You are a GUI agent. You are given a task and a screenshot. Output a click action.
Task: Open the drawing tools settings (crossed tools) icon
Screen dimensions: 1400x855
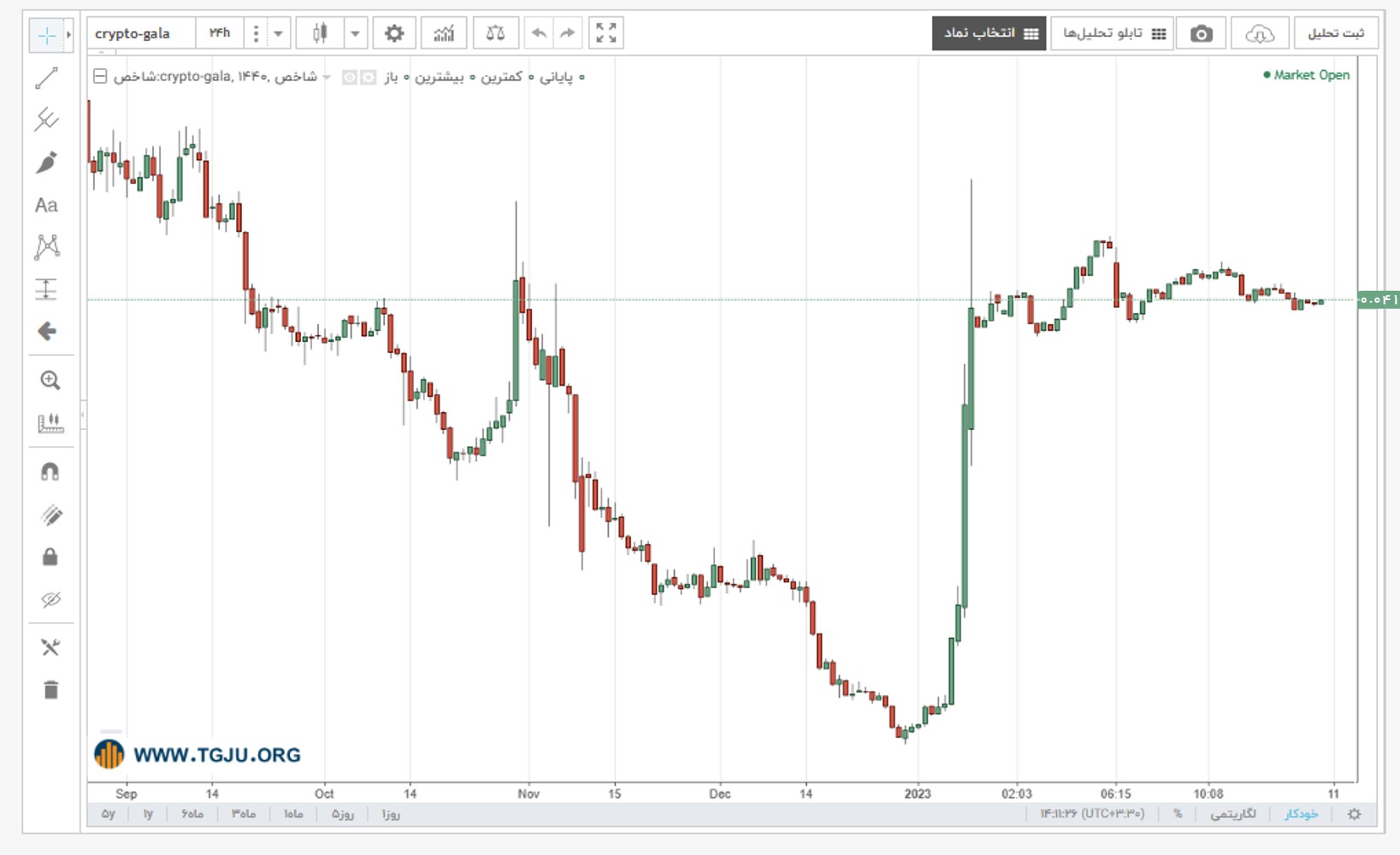50,647
